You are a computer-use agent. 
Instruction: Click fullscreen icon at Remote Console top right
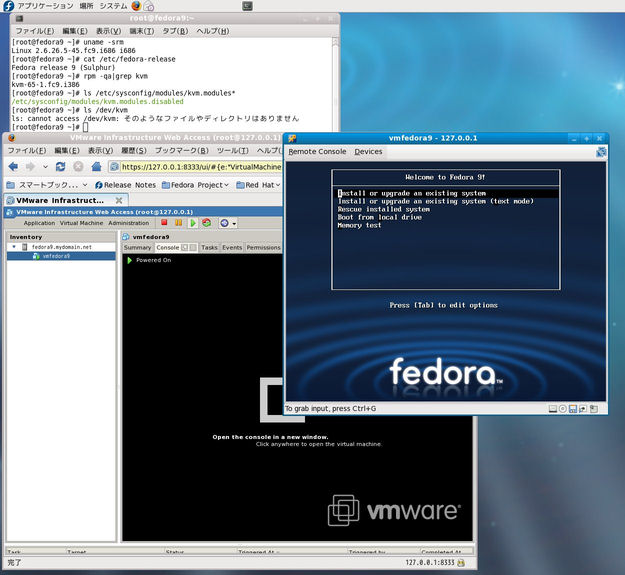tap(601, 152)
